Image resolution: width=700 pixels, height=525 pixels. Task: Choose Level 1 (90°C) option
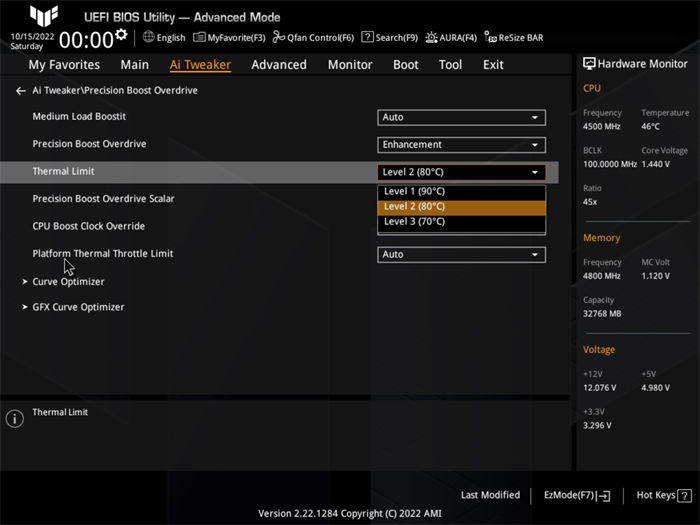pyautogui.click(x=461, y=192)
